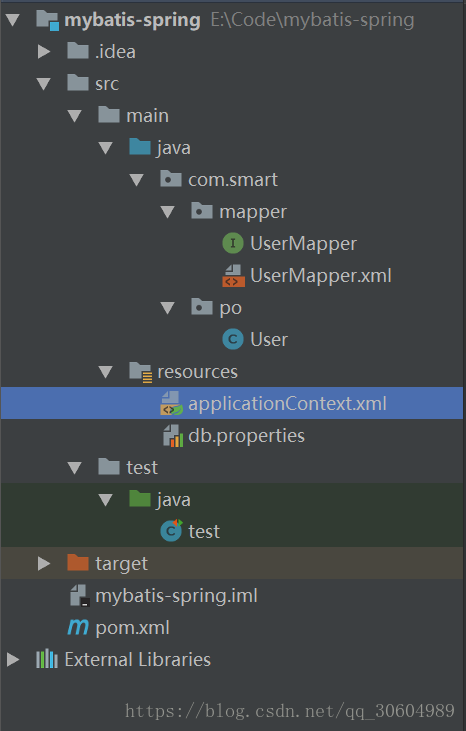Click the orange target folder icon
The height and width of the screenshot is (731, 466).
[x=78, y=563]
